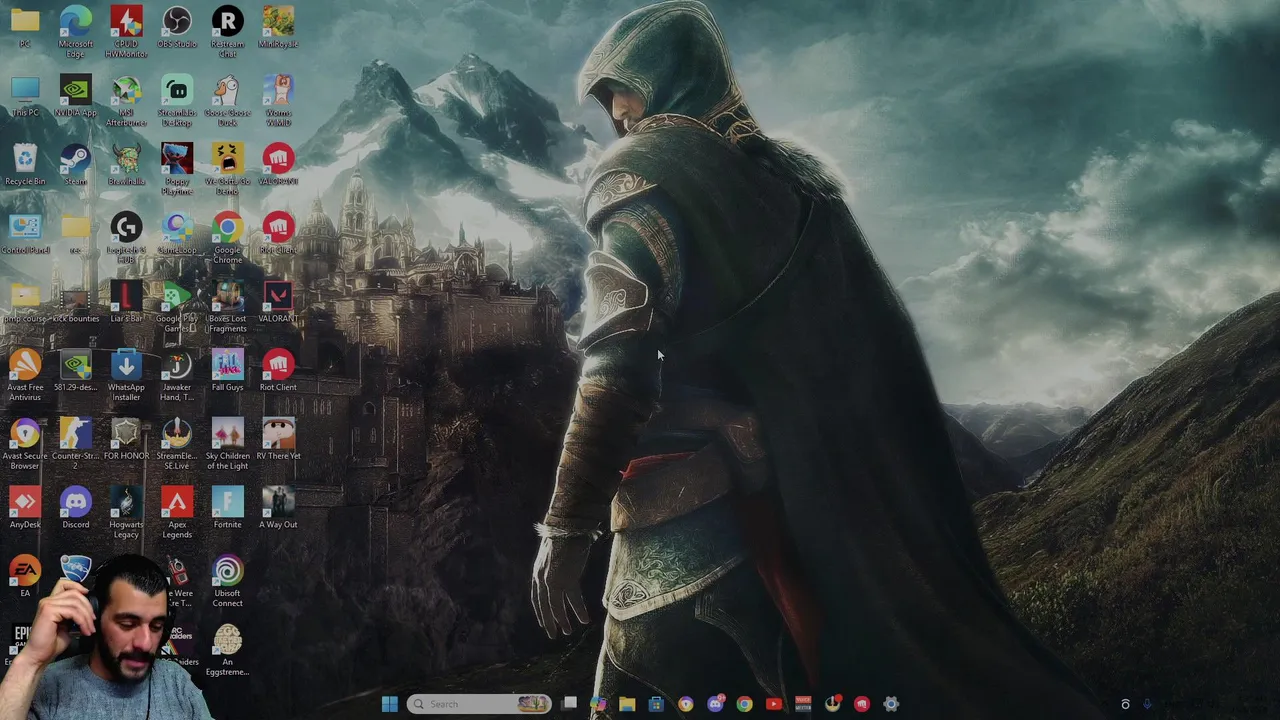Open Microsoft Store from the taskbar
This screenshot has width=1280, height=720.
tap(656, 704)
